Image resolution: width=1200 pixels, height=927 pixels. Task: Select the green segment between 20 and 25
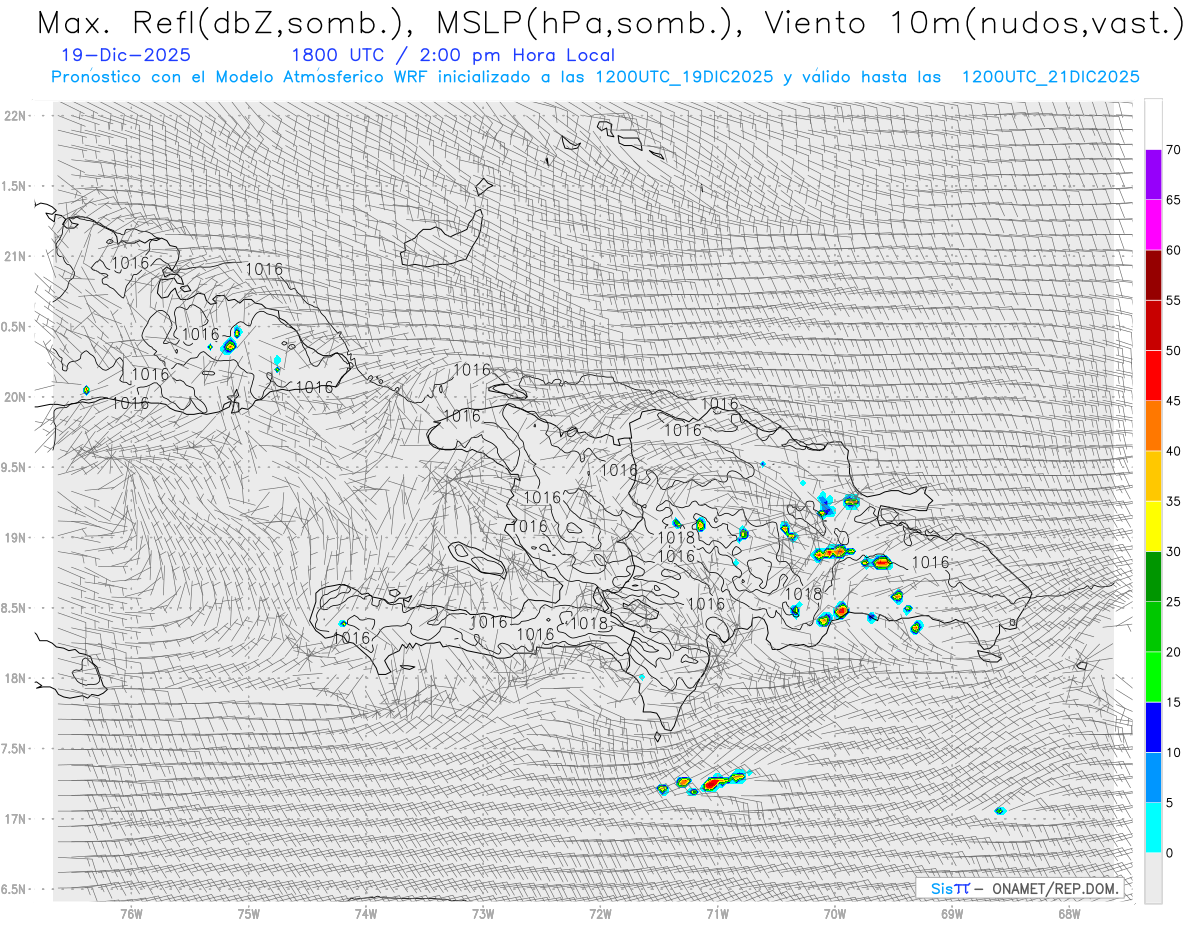1153,627
